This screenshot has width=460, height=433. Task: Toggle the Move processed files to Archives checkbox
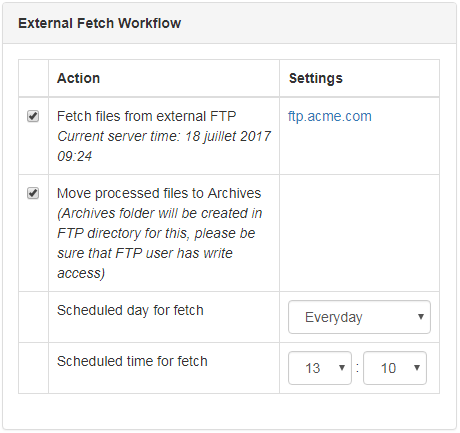33,193
